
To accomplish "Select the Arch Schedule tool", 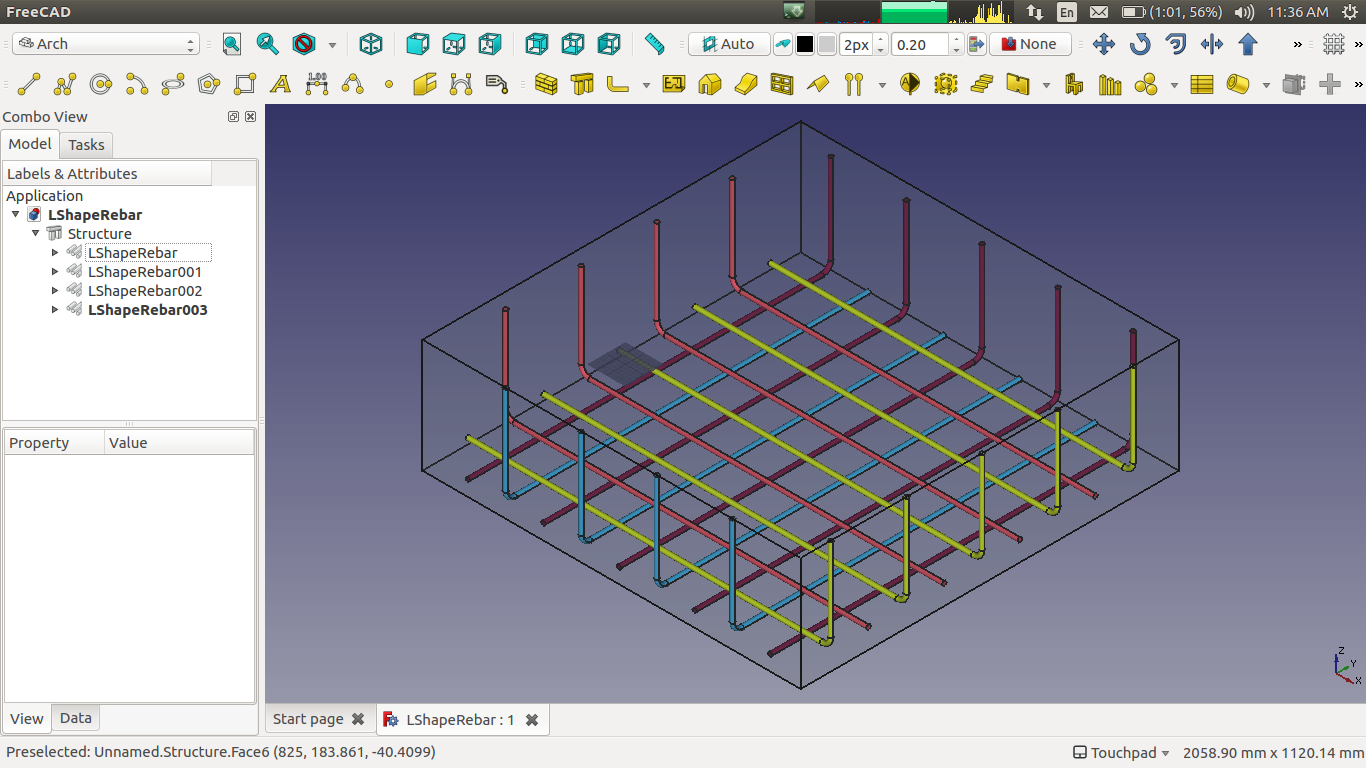I will [1202, 84].
